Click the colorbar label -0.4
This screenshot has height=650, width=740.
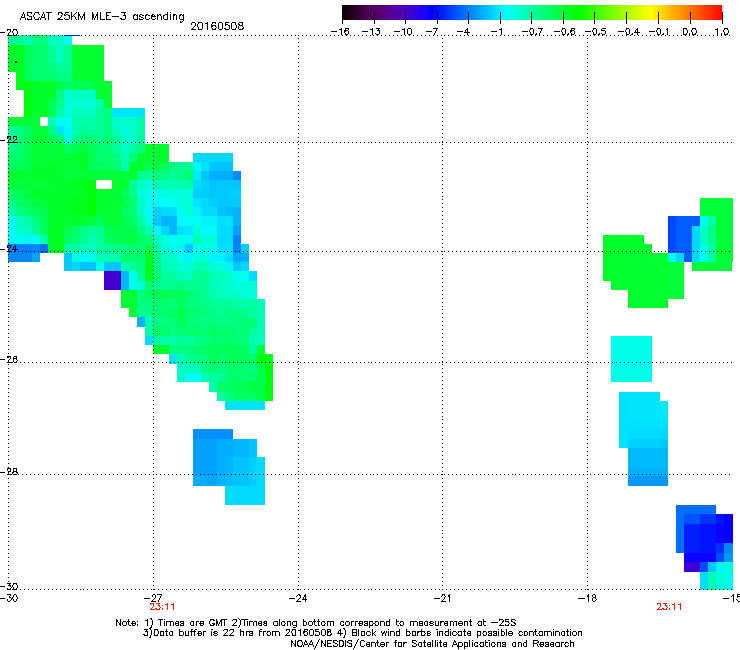tap(628, 32)
